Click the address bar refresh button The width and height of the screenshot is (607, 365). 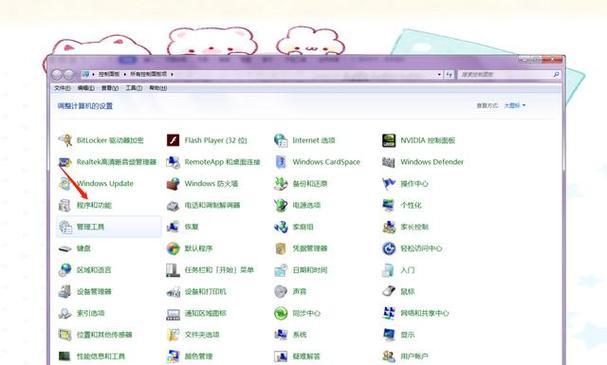tap(449, 74)
